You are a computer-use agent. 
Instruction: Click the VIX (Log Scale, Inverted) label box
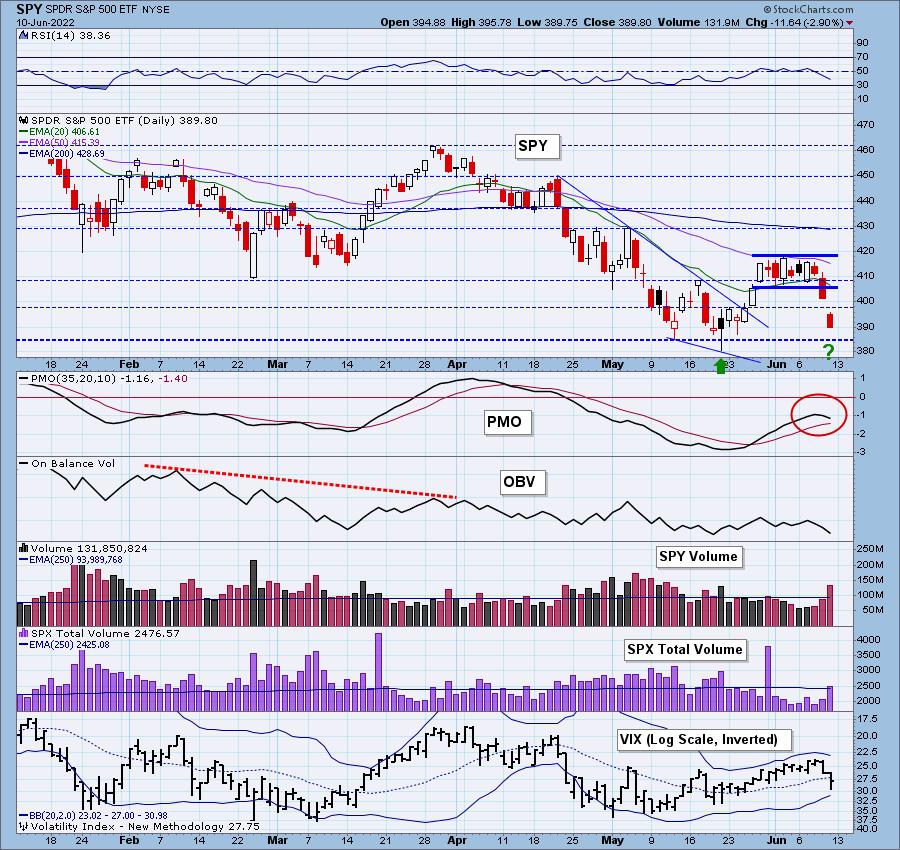[704, 740]
